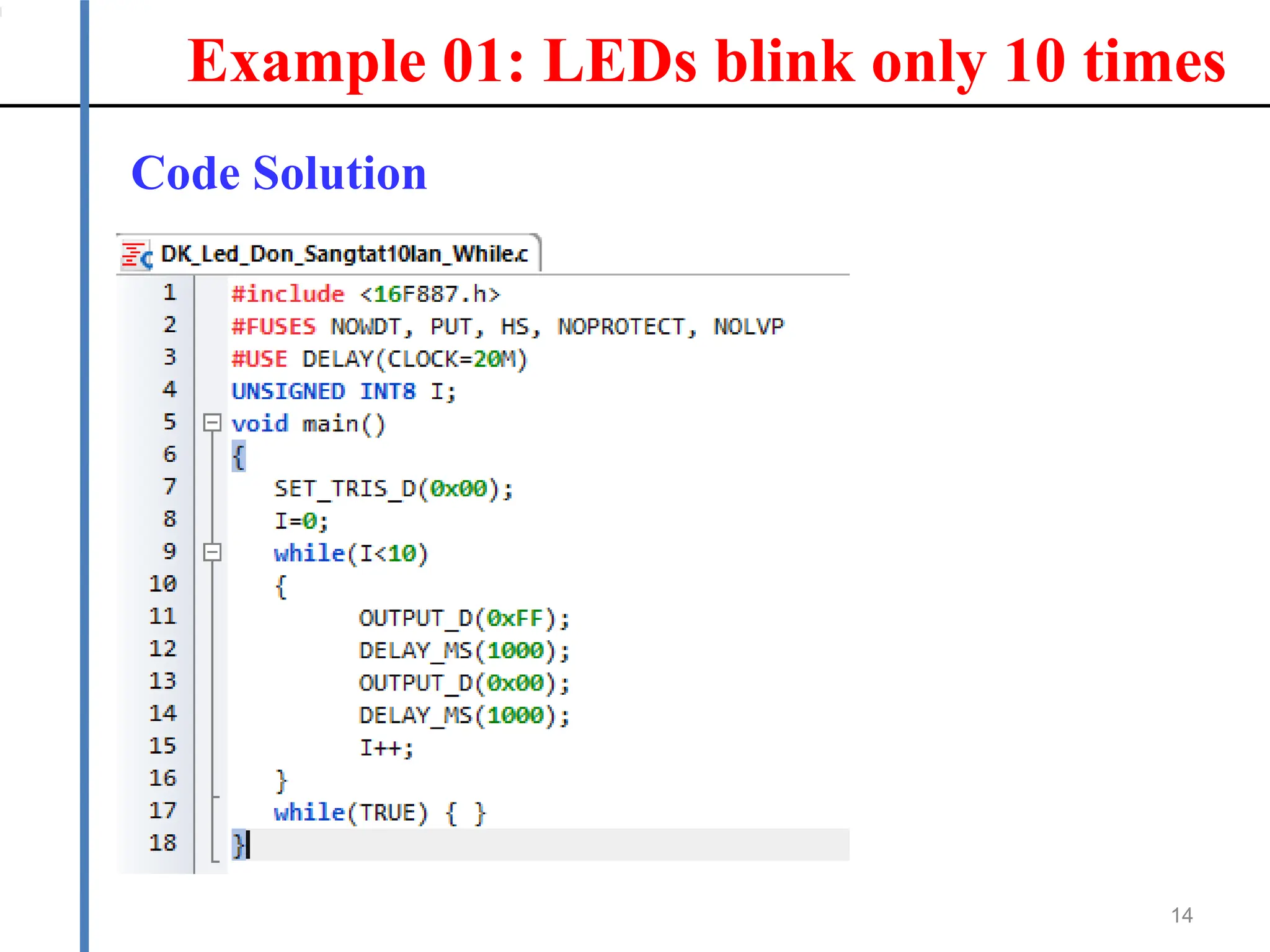Click the closing brace on line 18

[239, 845]
